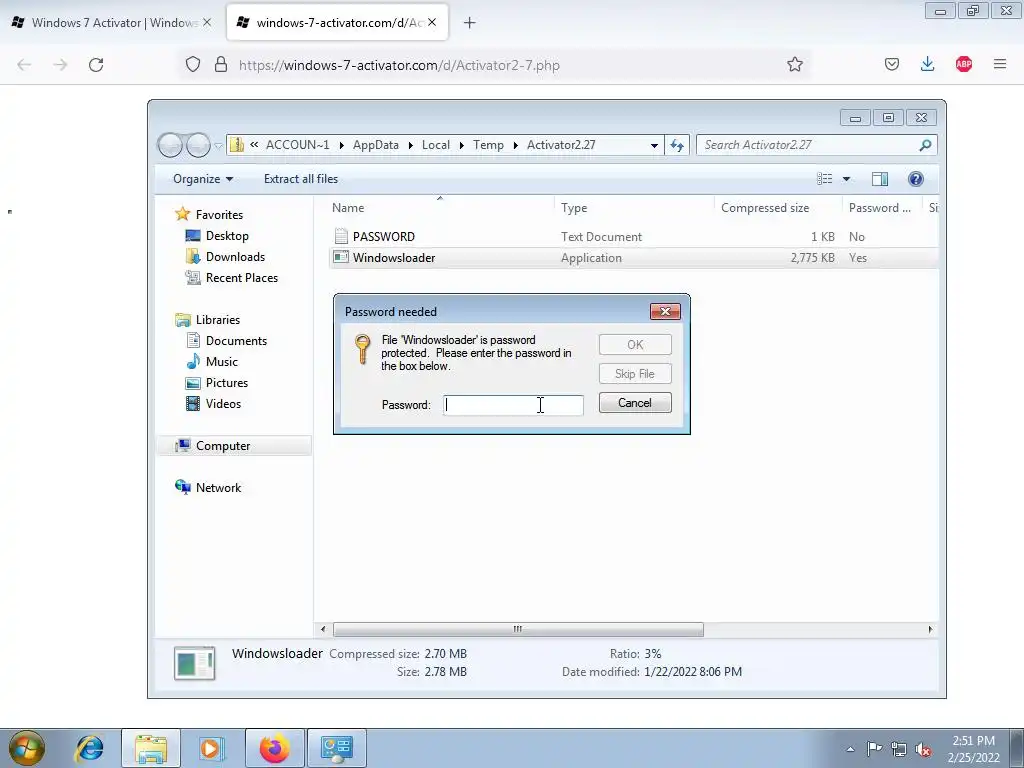Open Music library
Viewport: 1024px width, 768px height.
pyautogui.click(x=221, y=361)
